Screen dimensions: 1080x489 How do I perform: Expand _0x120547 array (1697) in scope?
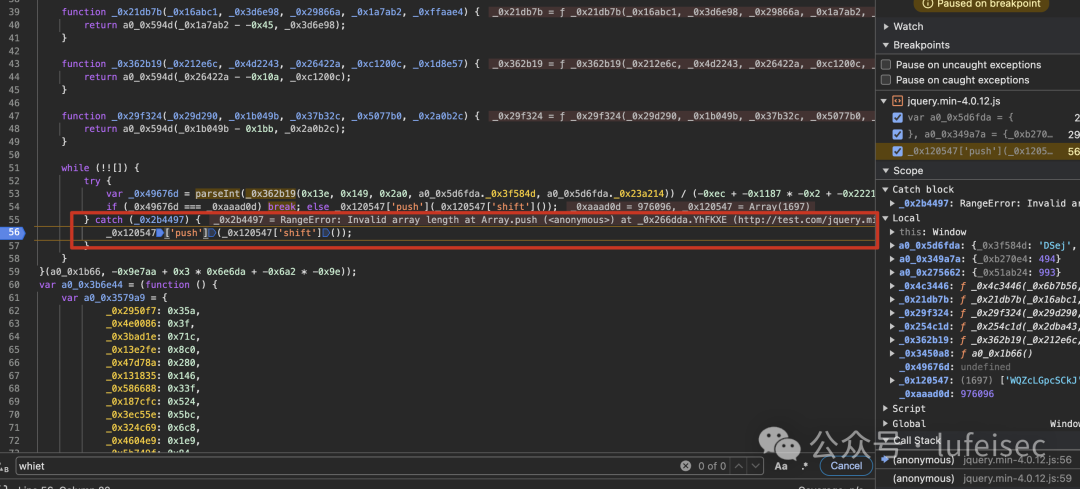point(893,380)
